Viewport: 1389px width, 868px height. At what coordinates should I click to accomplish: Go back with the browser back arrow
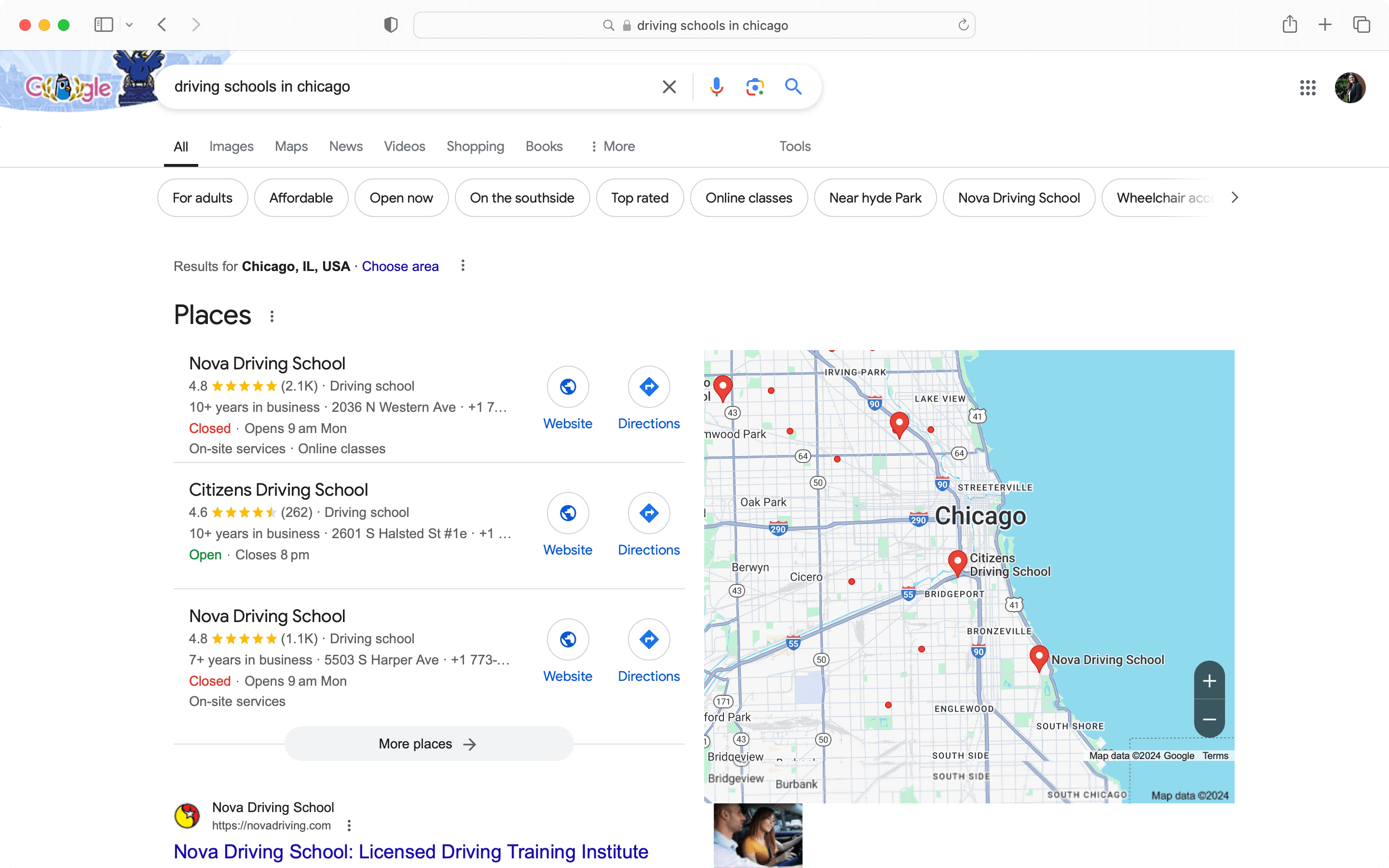(162, 25)
